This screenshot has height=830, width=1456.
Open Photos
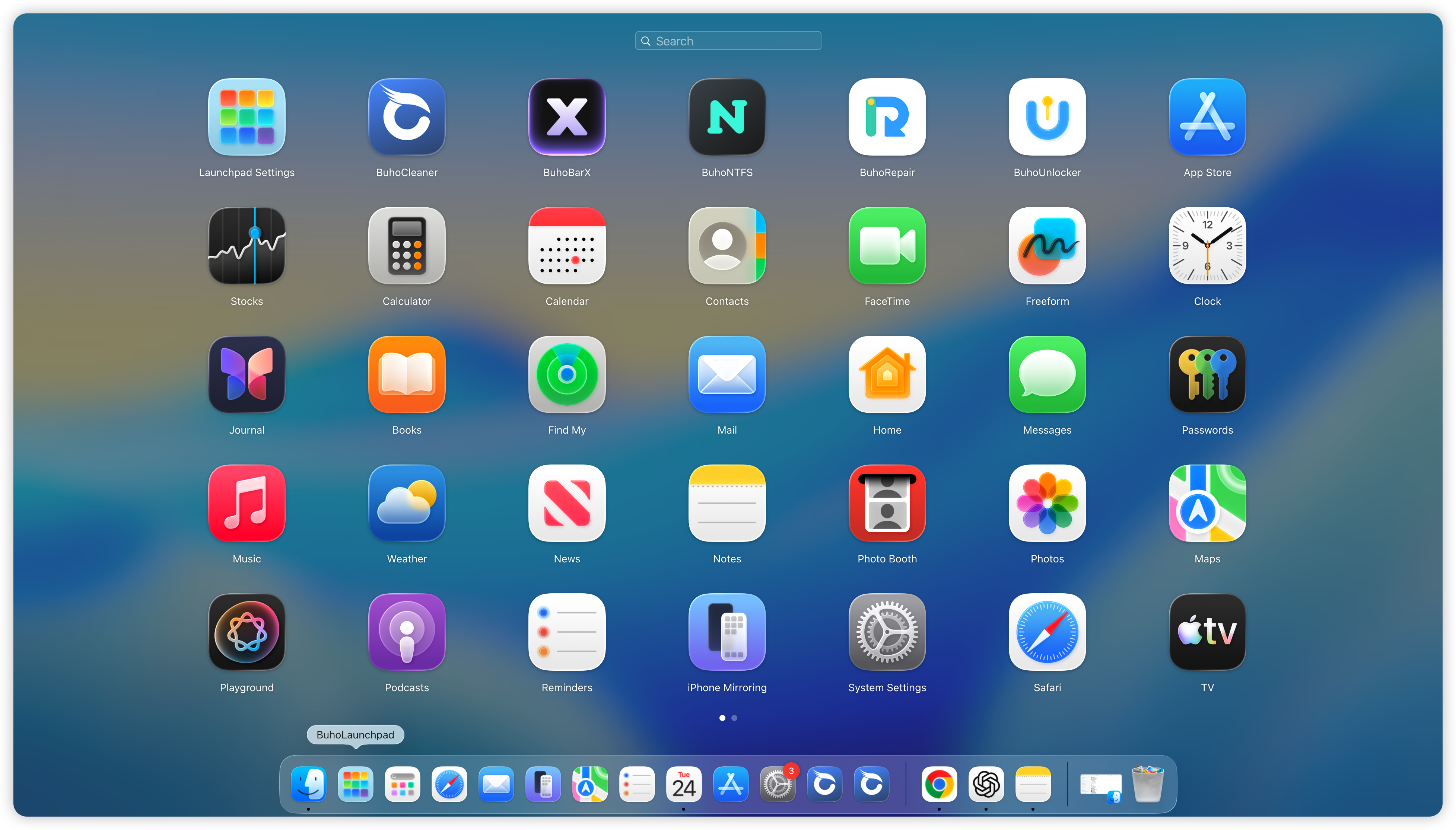point(1048,503)
